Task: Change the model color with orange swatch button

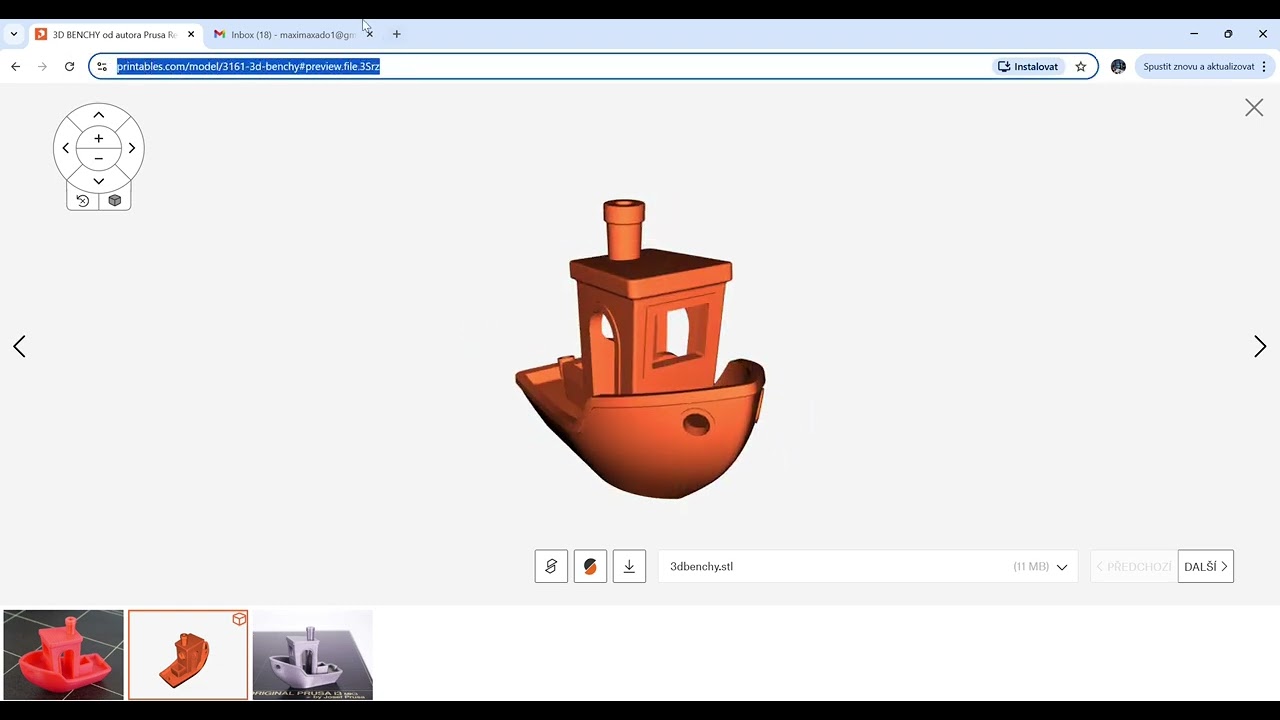Action: [x=590, y=566]
